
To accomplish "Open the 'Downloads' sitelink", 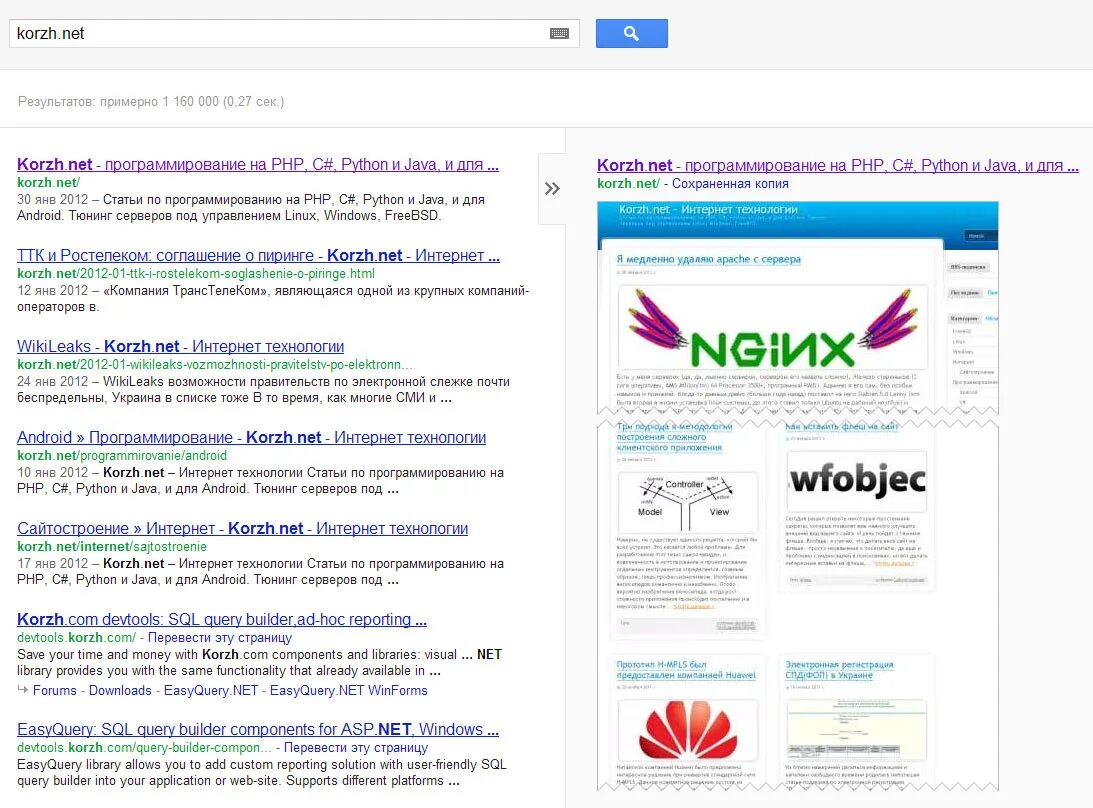I will pos(120,691).
